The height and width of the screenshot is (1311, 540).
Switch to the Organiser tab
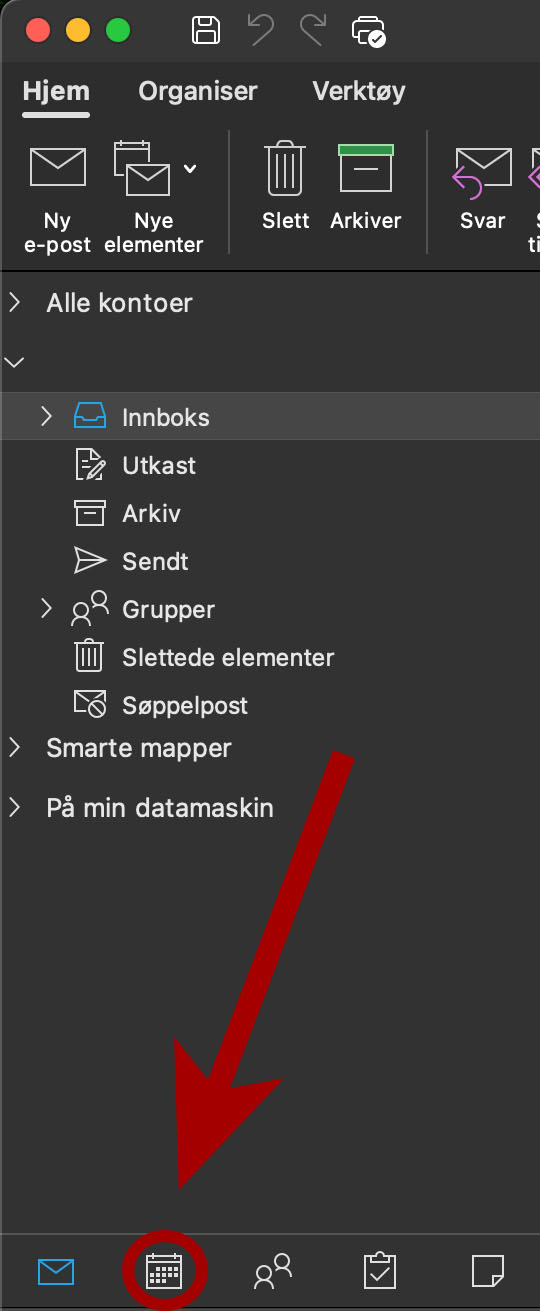click(198, 91)
